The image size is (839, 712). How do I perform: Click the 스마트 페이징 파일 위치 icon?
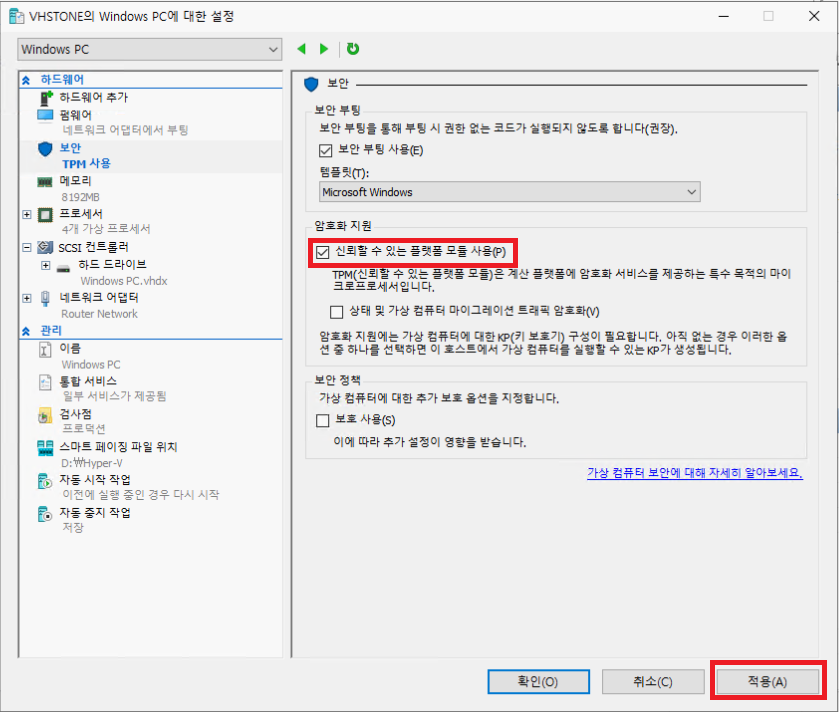point(45,448)
